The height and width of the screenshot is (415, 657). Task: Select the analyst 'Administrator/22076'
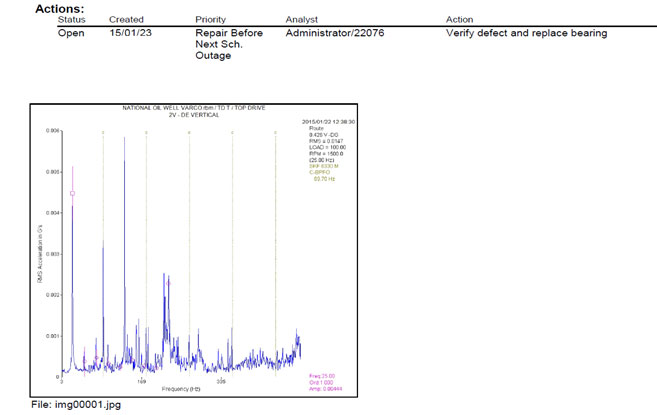pyautogui.click(x=335, y=33)
